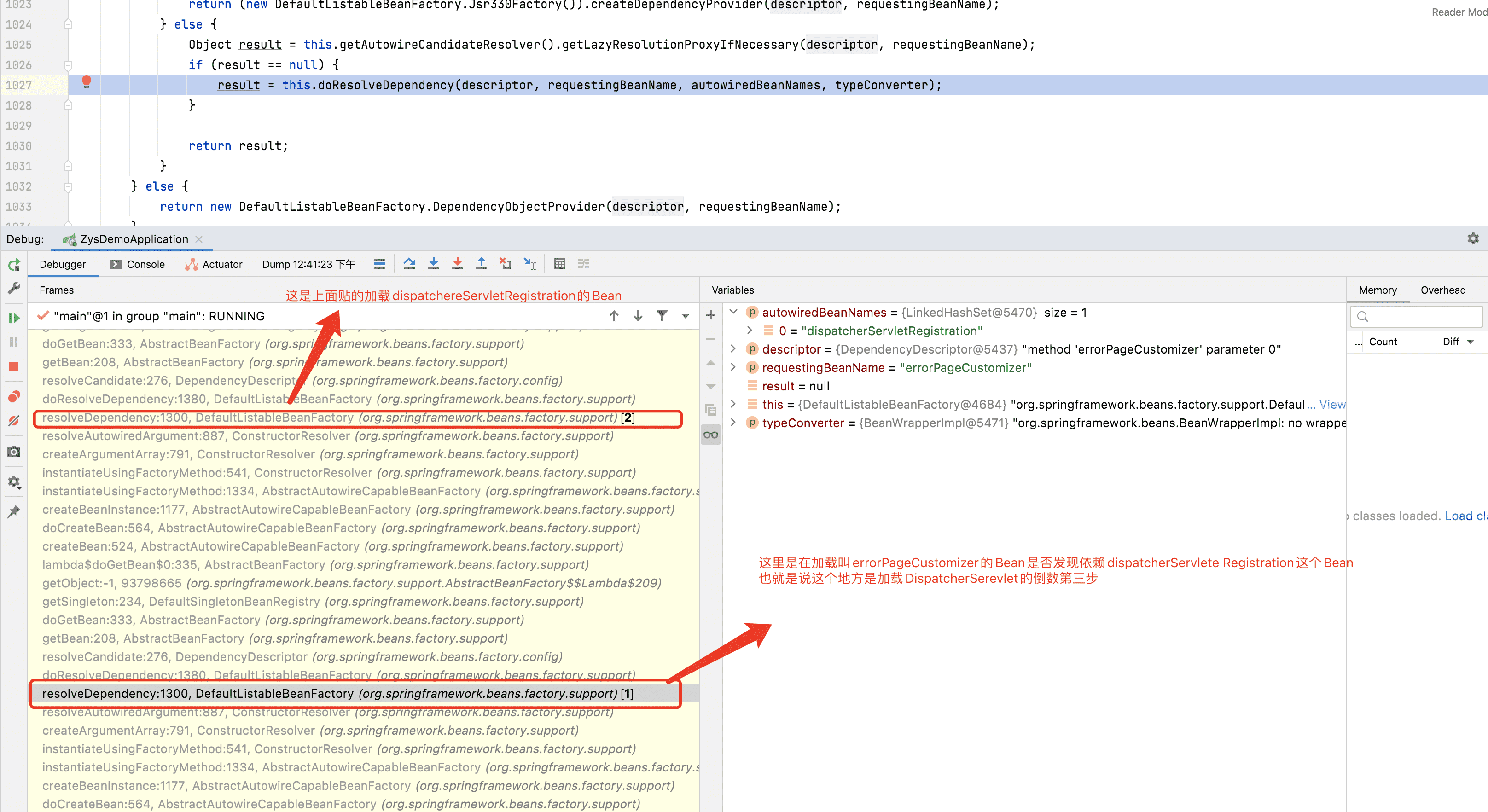1488x812 pixels.
Task: Move watch up with triangle icon
Action: pos(710,363)
